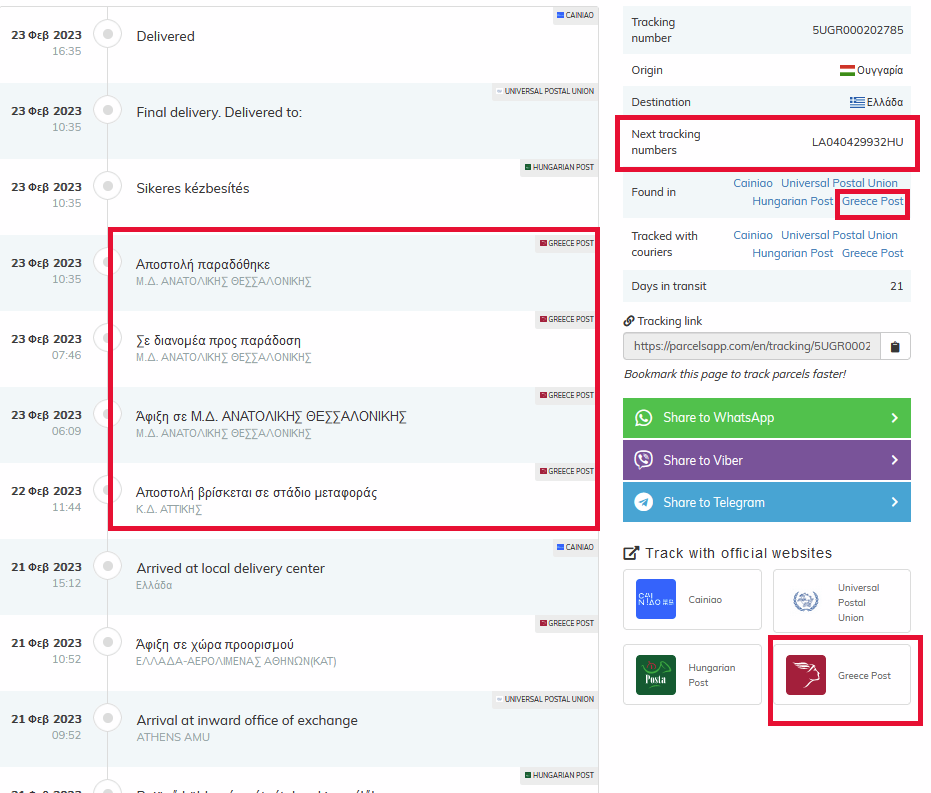Viewport: 931px width, 793px height.
Task: Click timeline dot for Arrived at local delivery center
Action: coord(108,566)
